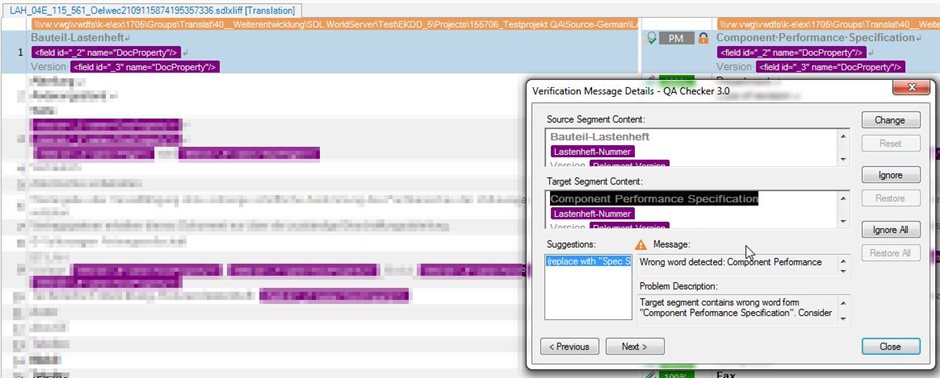Click the greyed Reset button

(x=890, y=144)
